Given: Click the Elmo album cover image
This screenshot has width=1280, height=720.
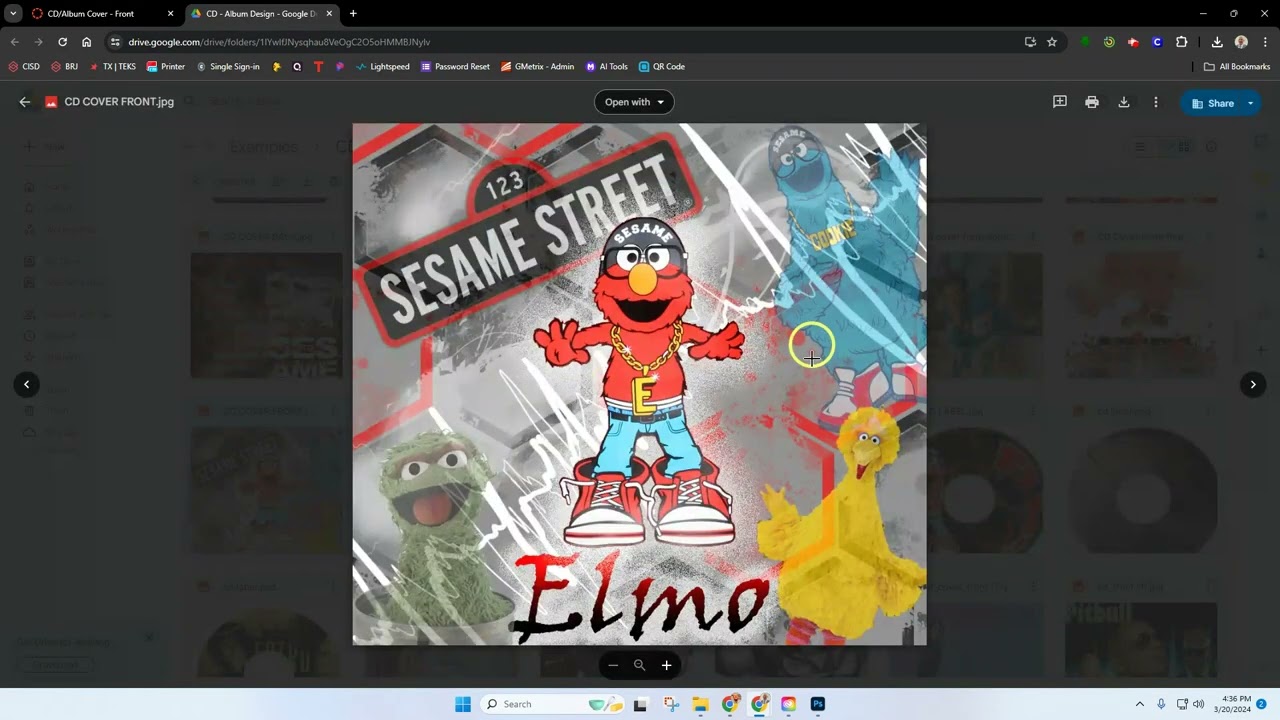Looking at the screenshot, I should tap(639, 384).
